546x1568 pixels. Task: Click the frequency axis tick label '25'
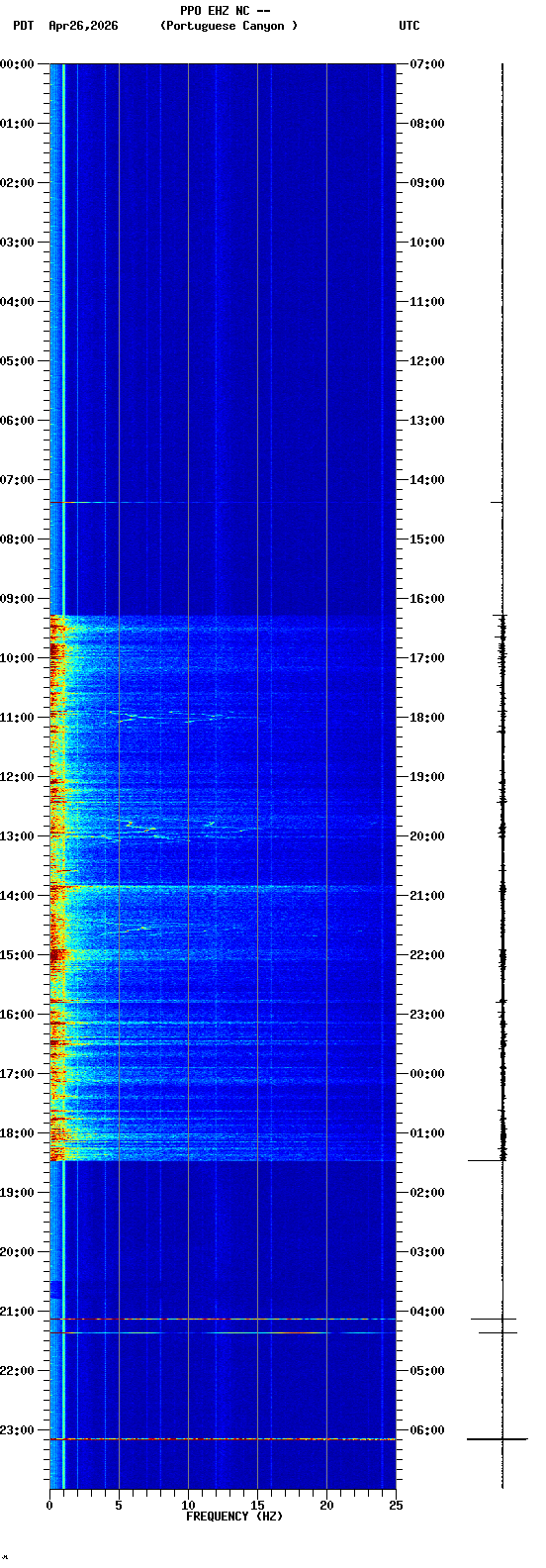tap(396, 1506)
